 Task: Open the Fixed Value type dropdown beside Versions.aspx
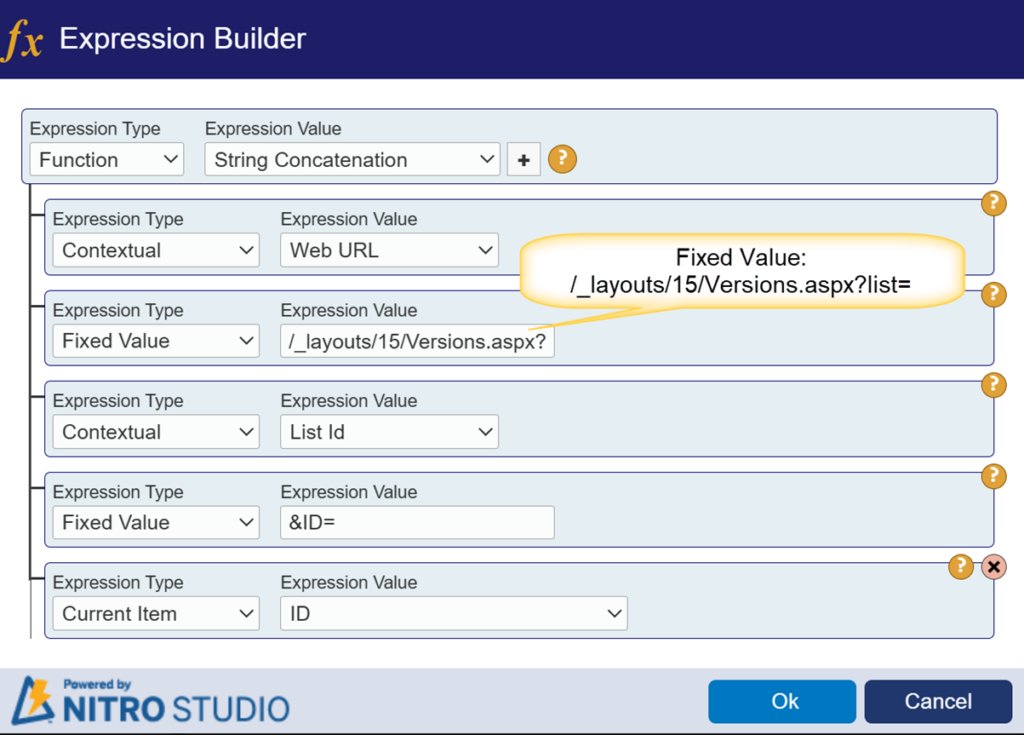pyautogui.click(x=156, y=341)
